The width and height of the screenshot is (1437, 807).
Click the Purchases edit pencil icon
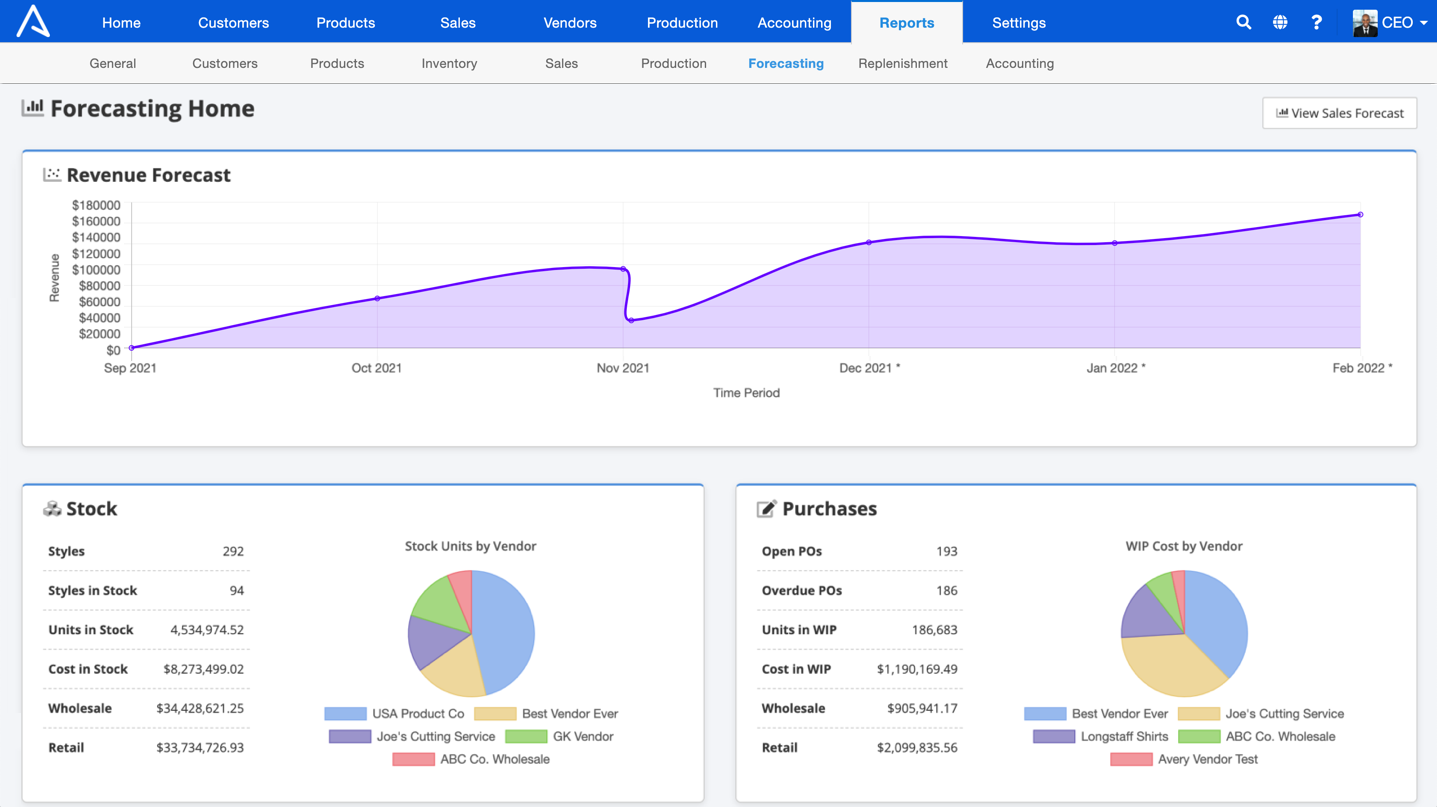click(x=766, y=509)
